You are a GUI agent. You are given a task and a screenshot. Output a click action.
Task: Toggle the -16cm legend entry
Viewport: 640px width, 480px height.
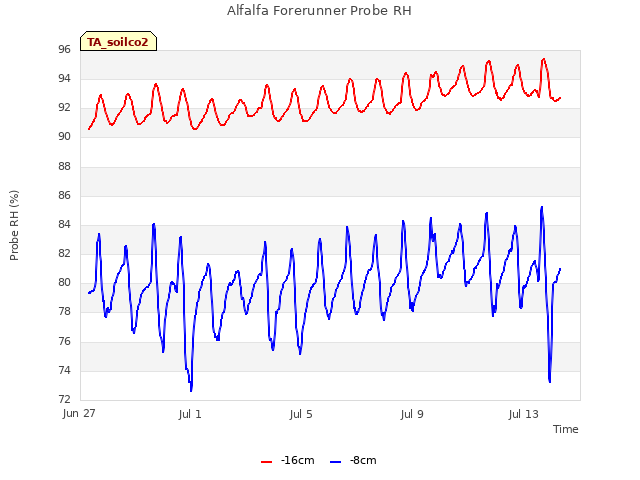[288, 460]
